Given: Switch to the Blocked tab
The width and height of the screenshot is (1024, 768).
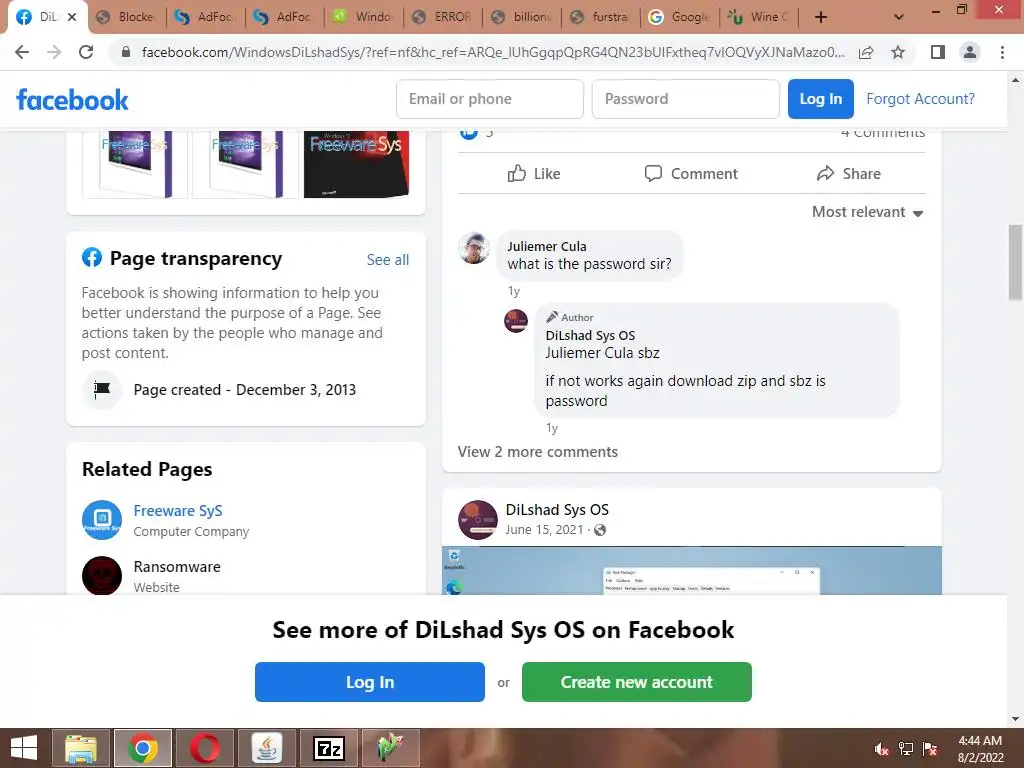Looking at the screenshot, I should point(128,18).
